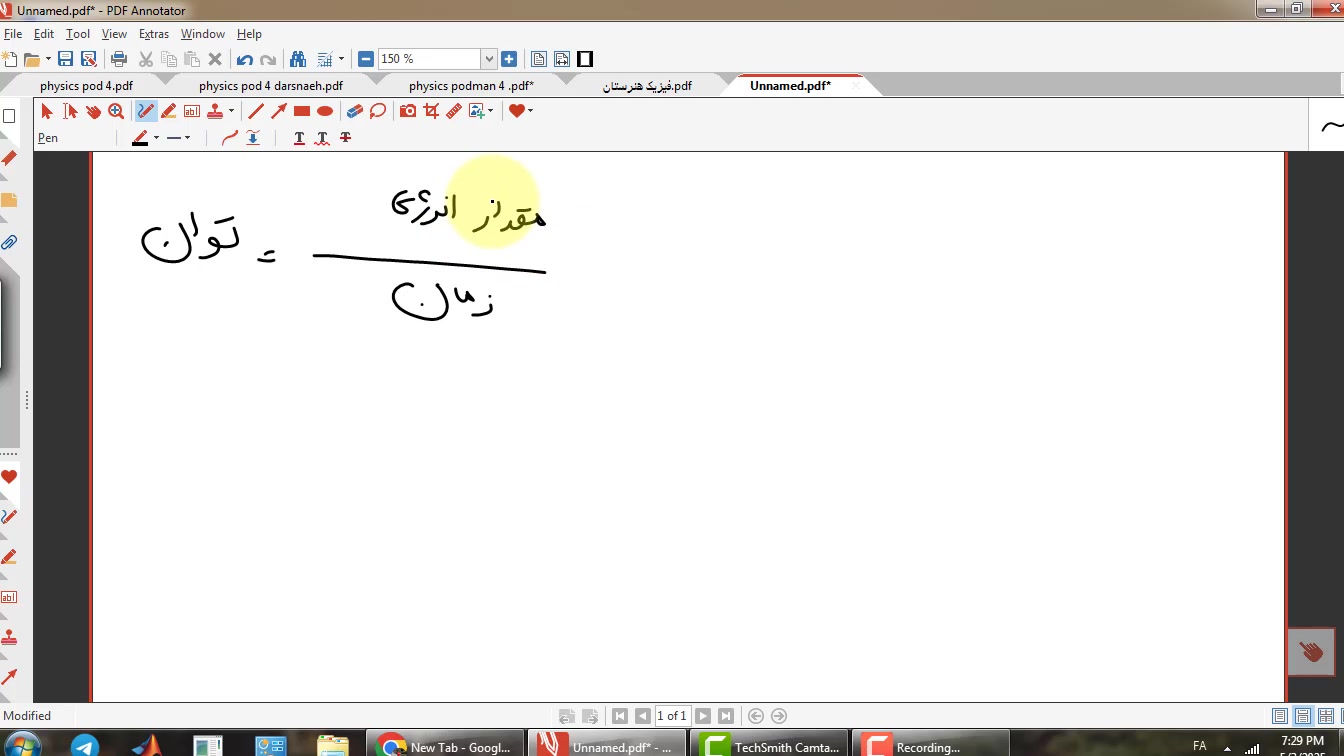
Task: Activate the Pan hand tool
Action: [93, 111]
